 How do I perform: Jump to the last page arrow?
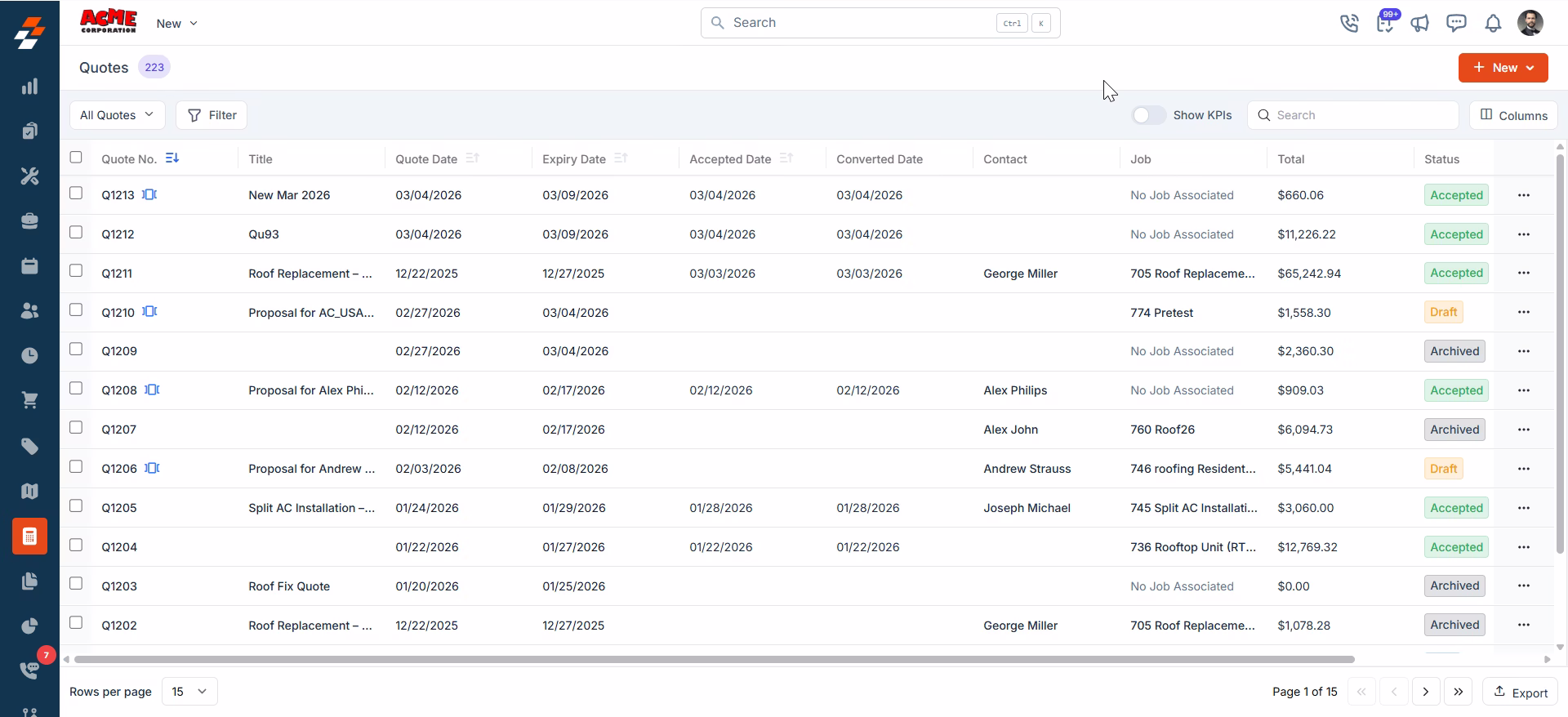pos(1459,692)
